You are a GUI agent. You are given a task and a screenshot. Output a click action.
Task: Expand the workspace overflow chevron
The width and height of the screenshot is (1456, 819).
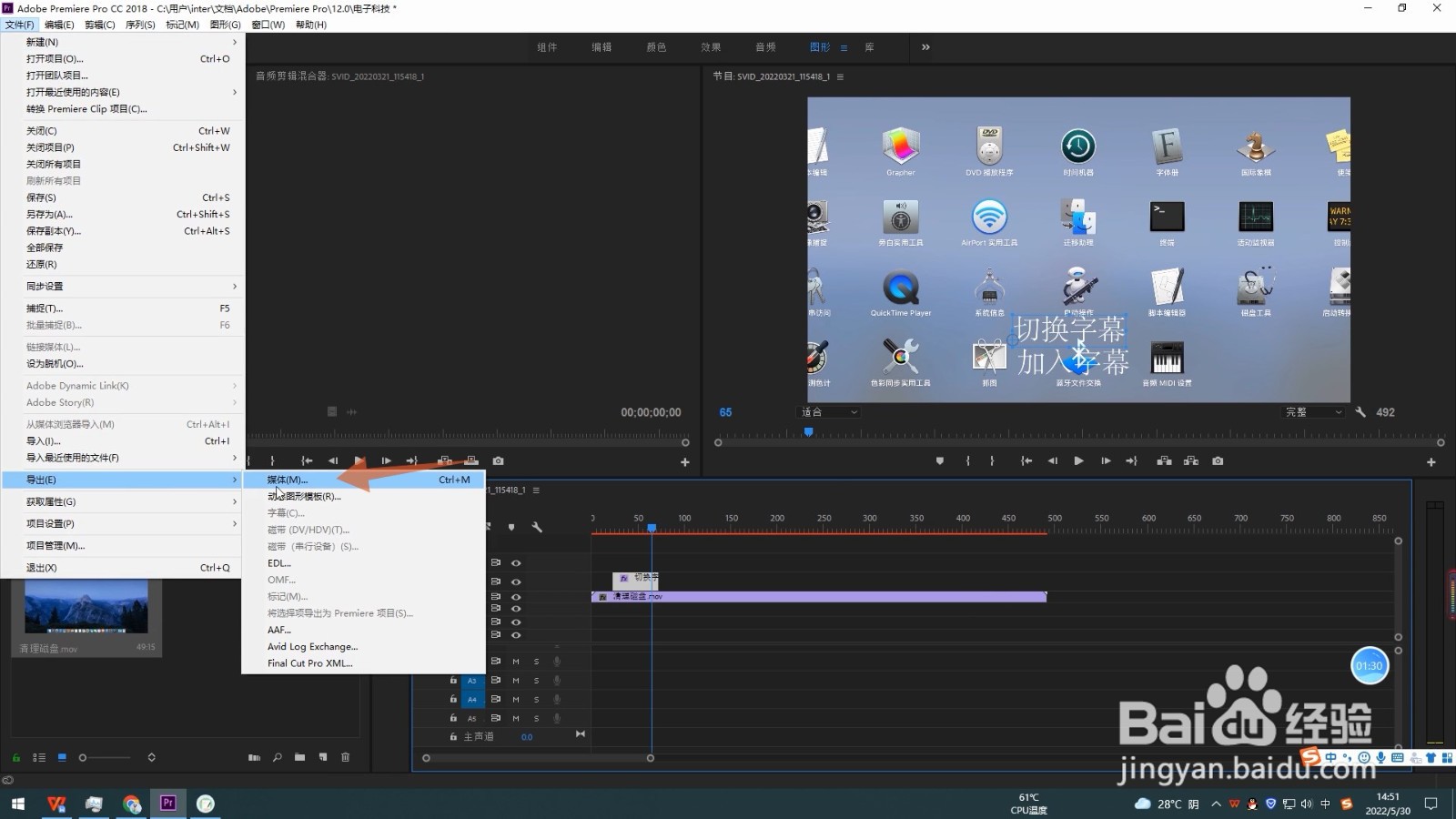[925, 47]
